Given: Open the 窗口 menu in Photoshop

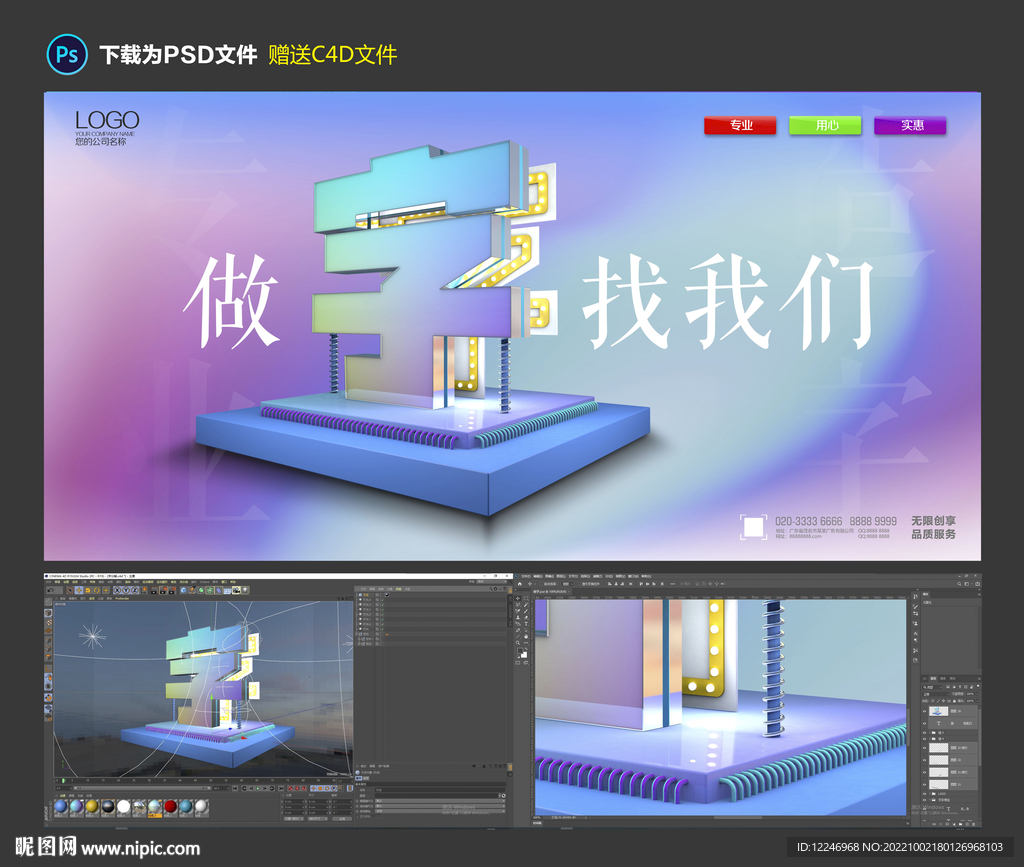Looking at the screenshot, I should (633, 576).
